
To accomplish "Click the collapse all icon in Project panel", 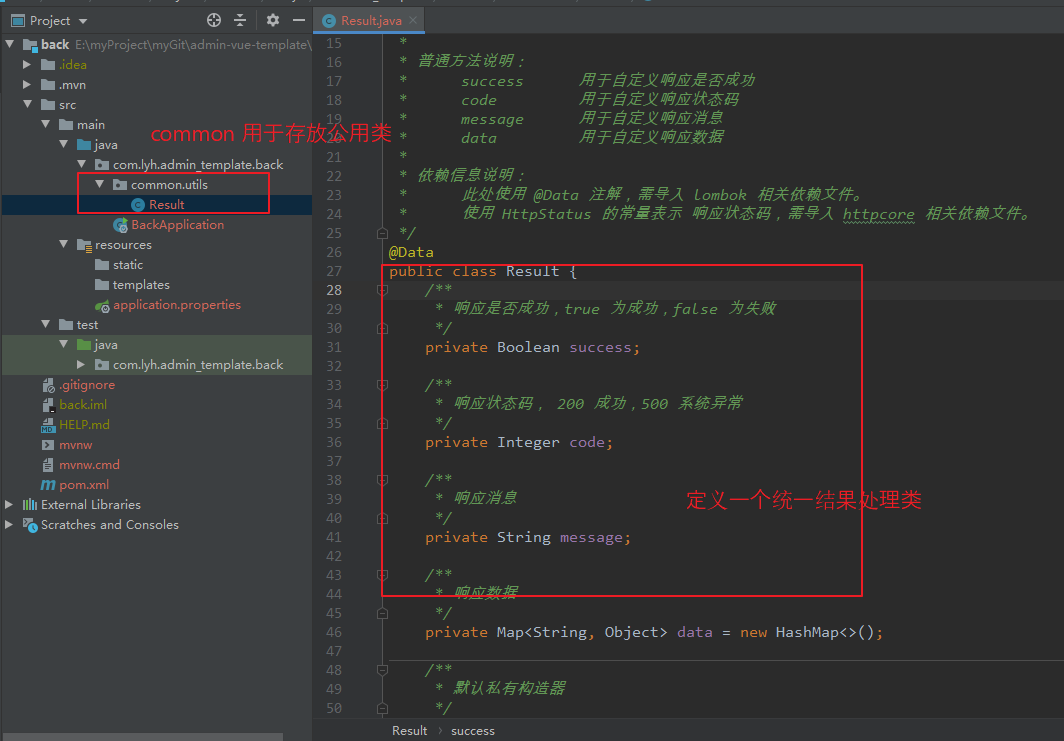I will click(240, 20).
